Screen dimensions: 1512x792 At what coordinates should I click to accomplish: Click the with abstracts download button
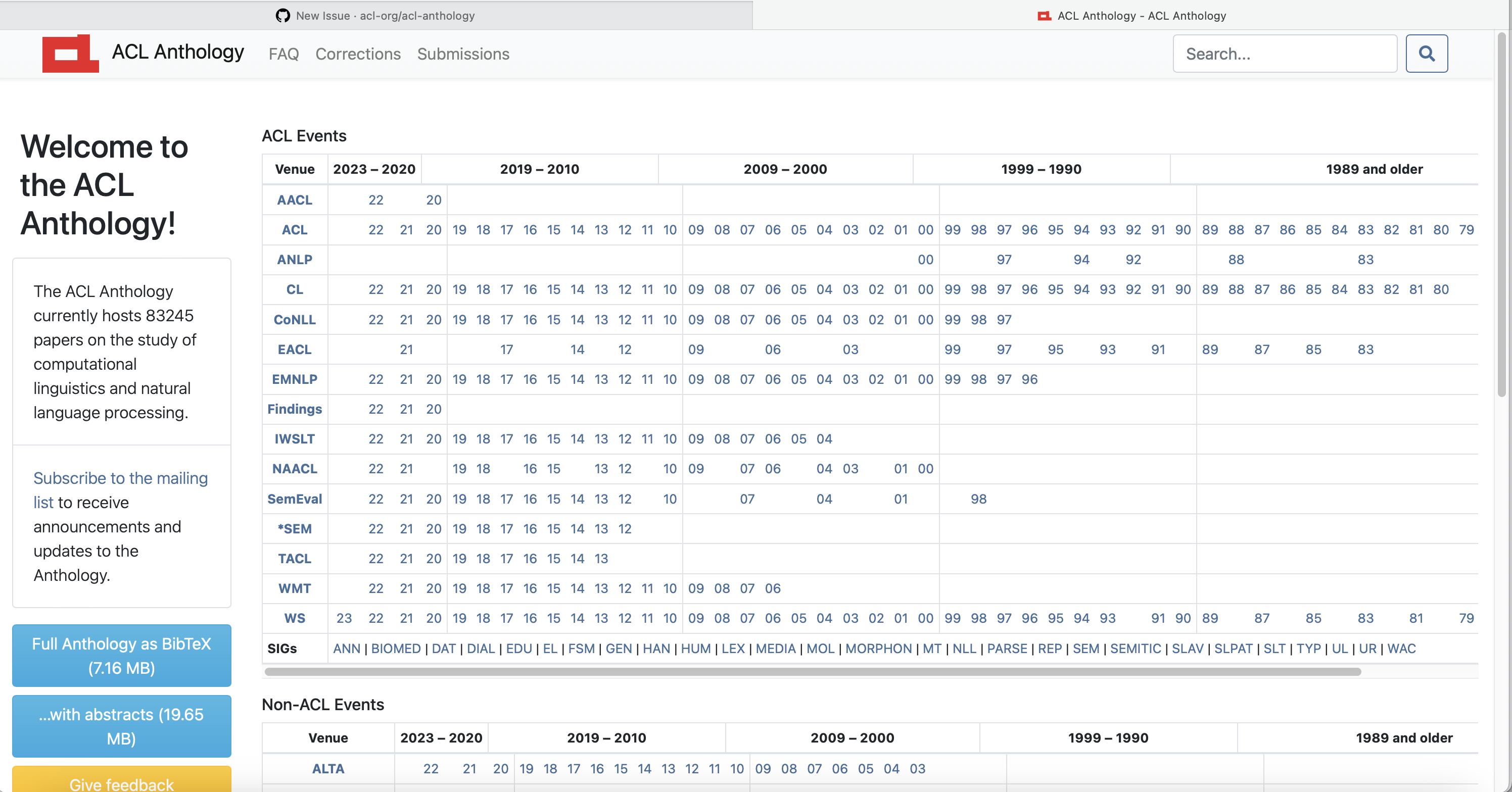coord(121,726)
